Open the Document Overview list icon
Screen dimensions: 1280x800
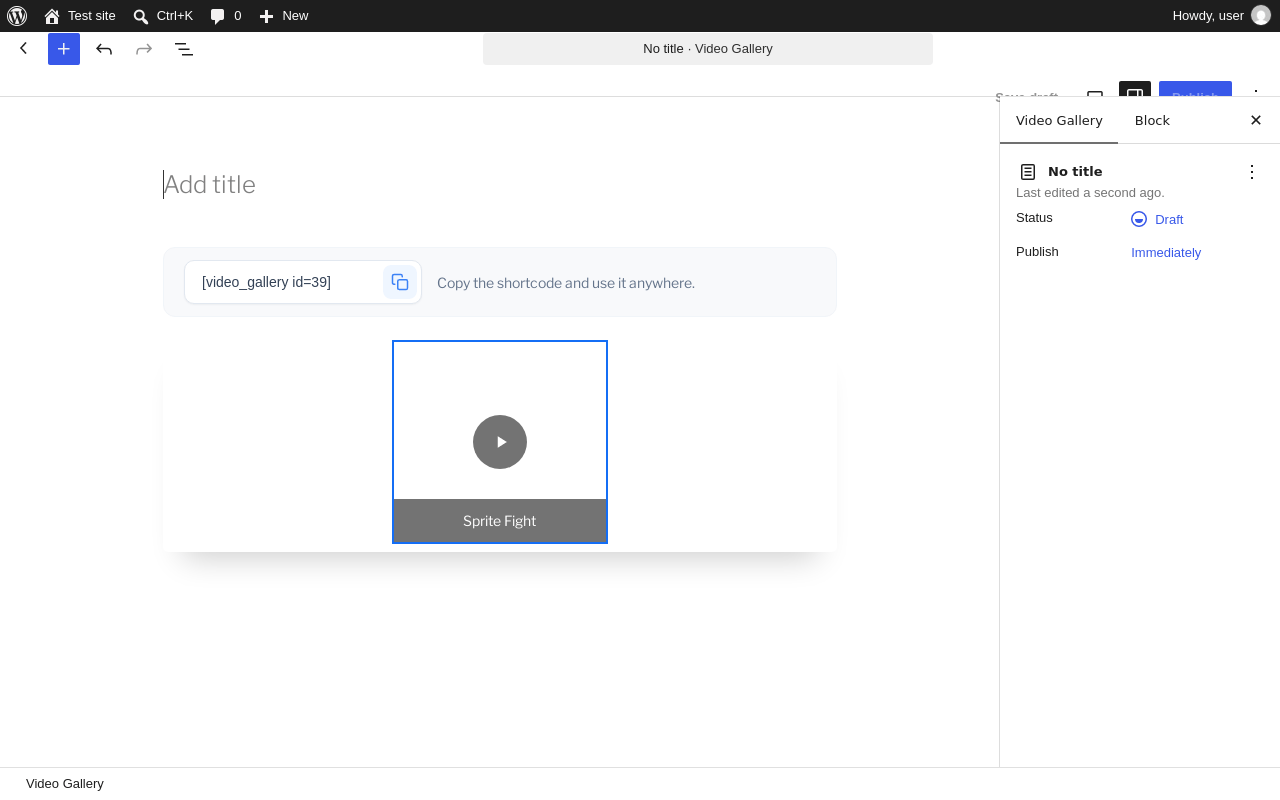pos(184,49)
